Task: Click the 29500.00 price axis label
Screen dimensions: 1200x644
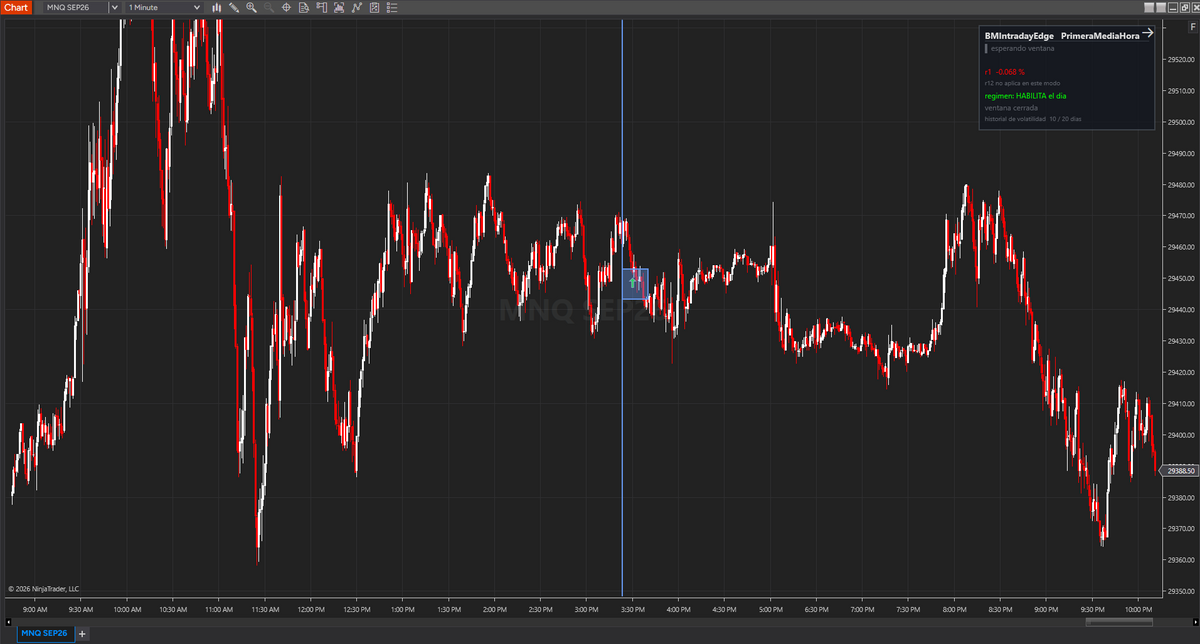Action: tap(1181, 123)
